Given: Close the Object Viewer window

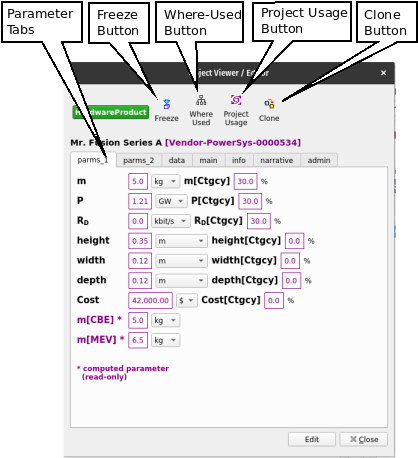Looking at the screenshot, I should pyautogui.click(x=383, y=73).
